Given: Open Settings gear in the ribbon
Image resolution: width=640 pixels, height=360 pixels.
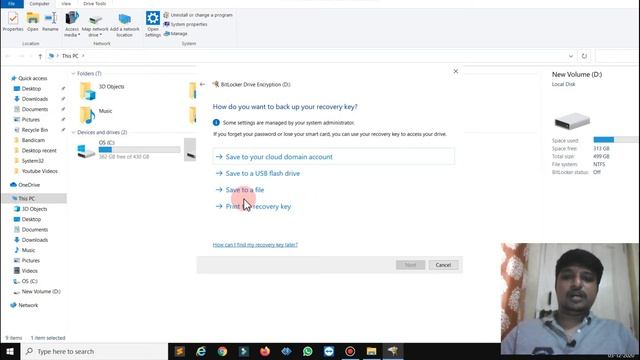Looking at the screenshot, I should [153, 24].
